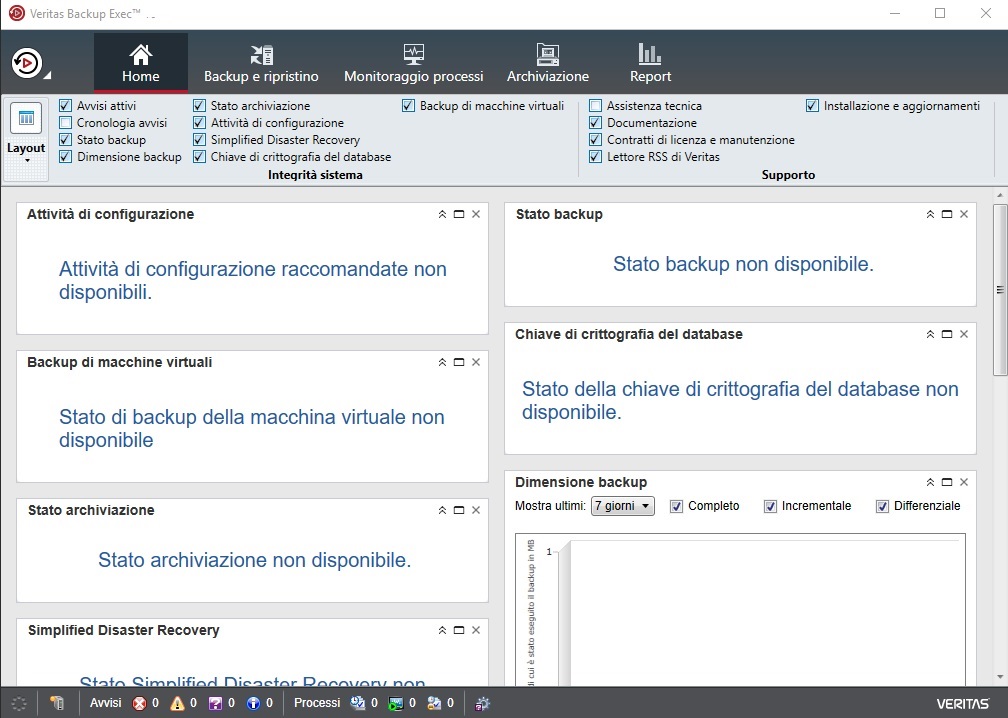Click the yellow warning alerts icon
The image size is (1008, 718).
tap(177, 703)
